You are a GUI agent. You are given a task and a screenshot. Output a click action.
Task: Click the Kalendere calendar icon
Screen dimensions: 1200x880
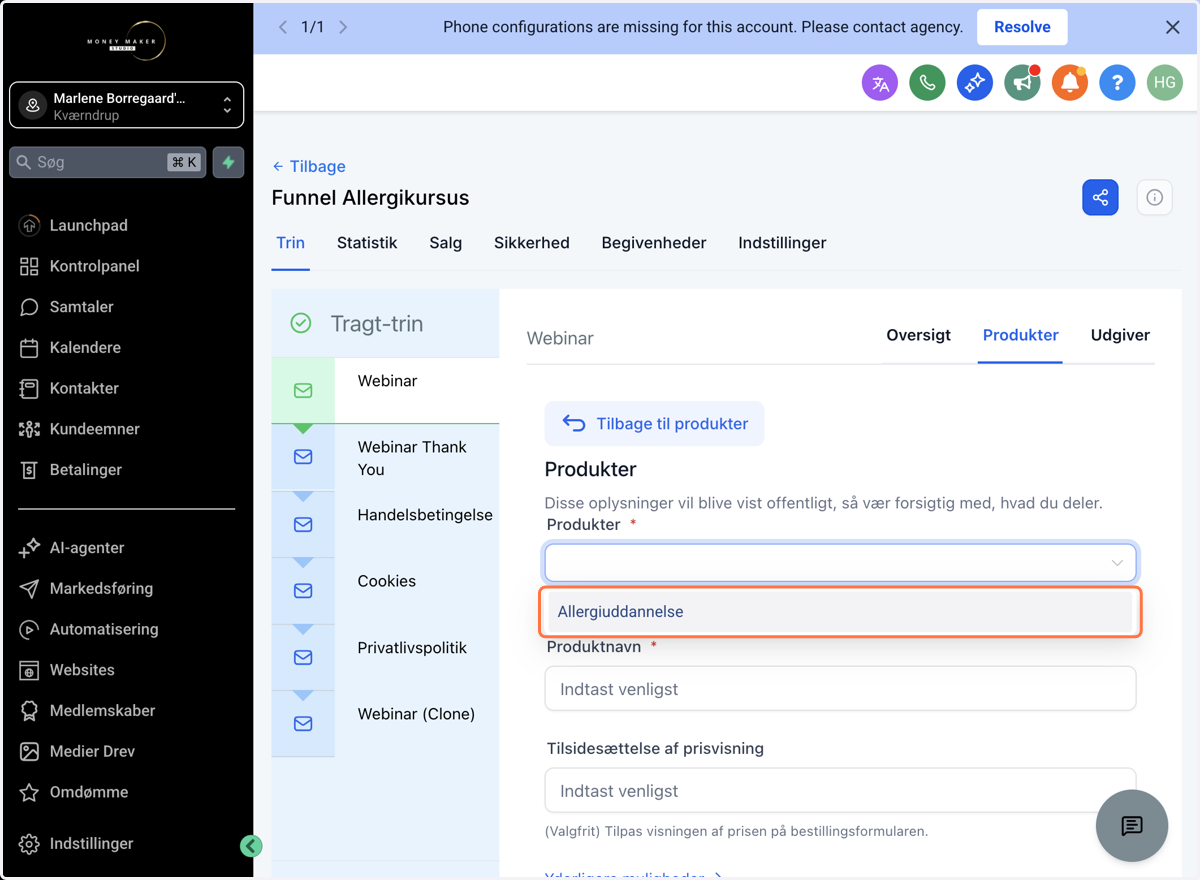coord(29,348)
